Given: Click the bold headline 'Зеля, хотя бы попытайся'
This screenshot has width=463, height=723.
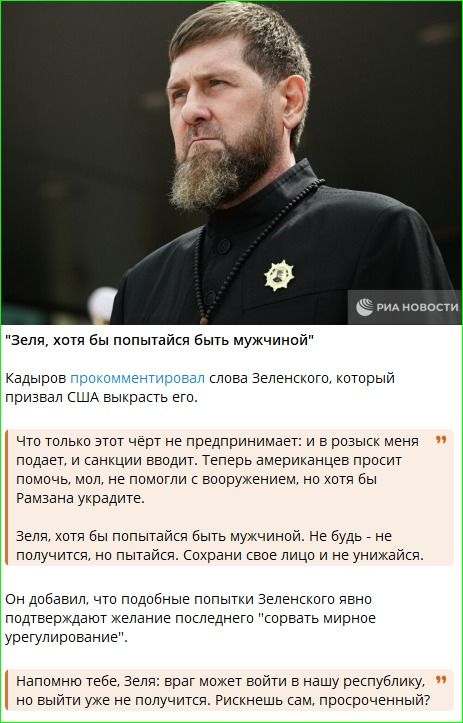Looking at the screenshot, I should [x=160, y=341].
